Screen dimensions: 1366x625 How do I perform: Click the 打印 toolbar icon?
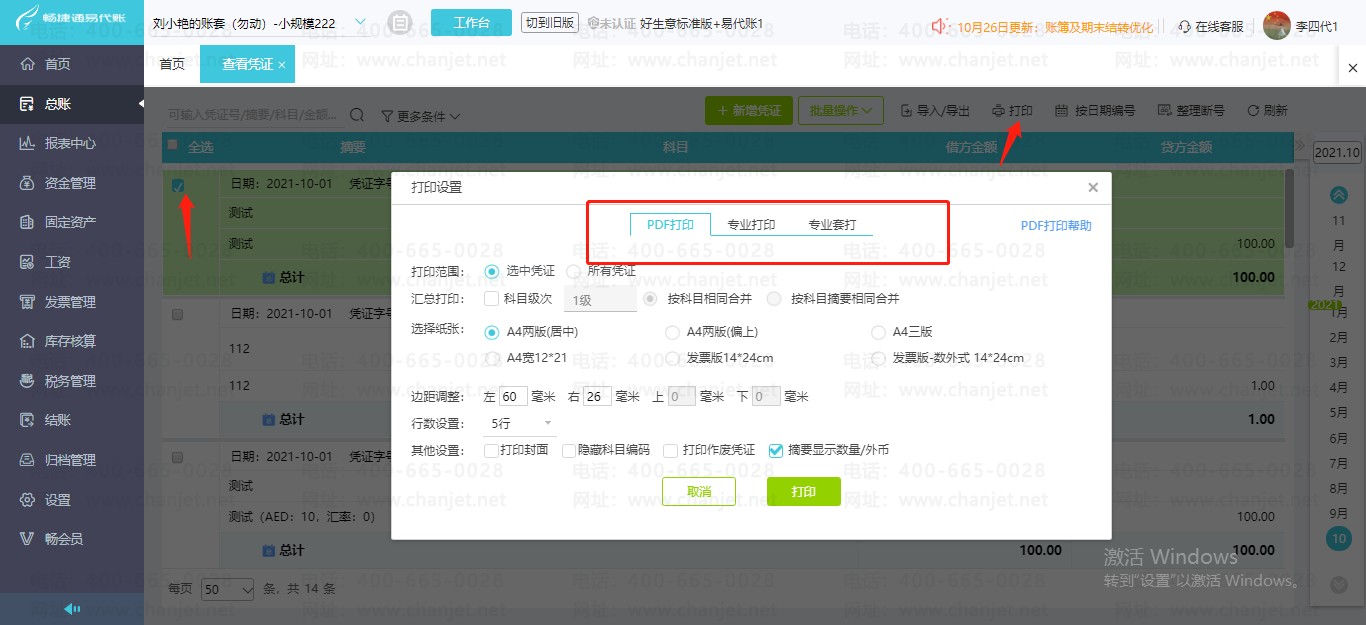pos(1012,110)
